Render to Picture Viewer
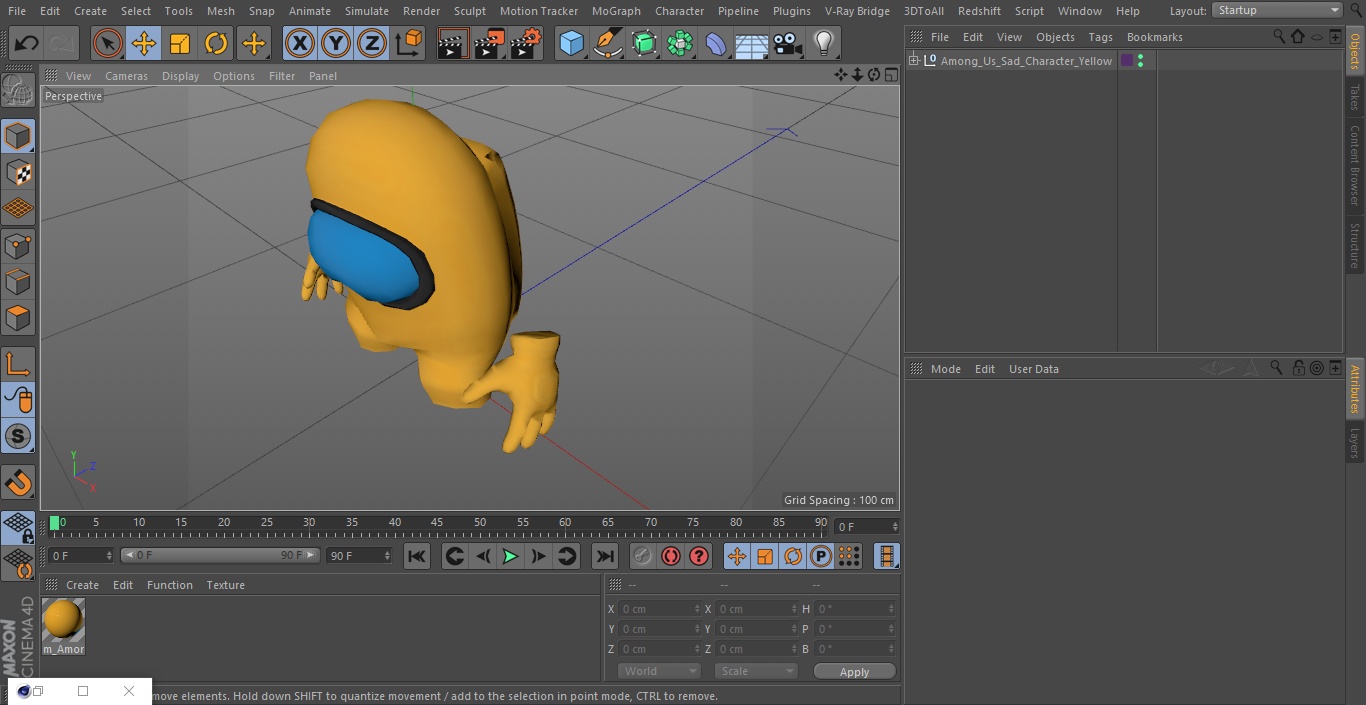Screen dimensions: 1366x705 point(489,43)
